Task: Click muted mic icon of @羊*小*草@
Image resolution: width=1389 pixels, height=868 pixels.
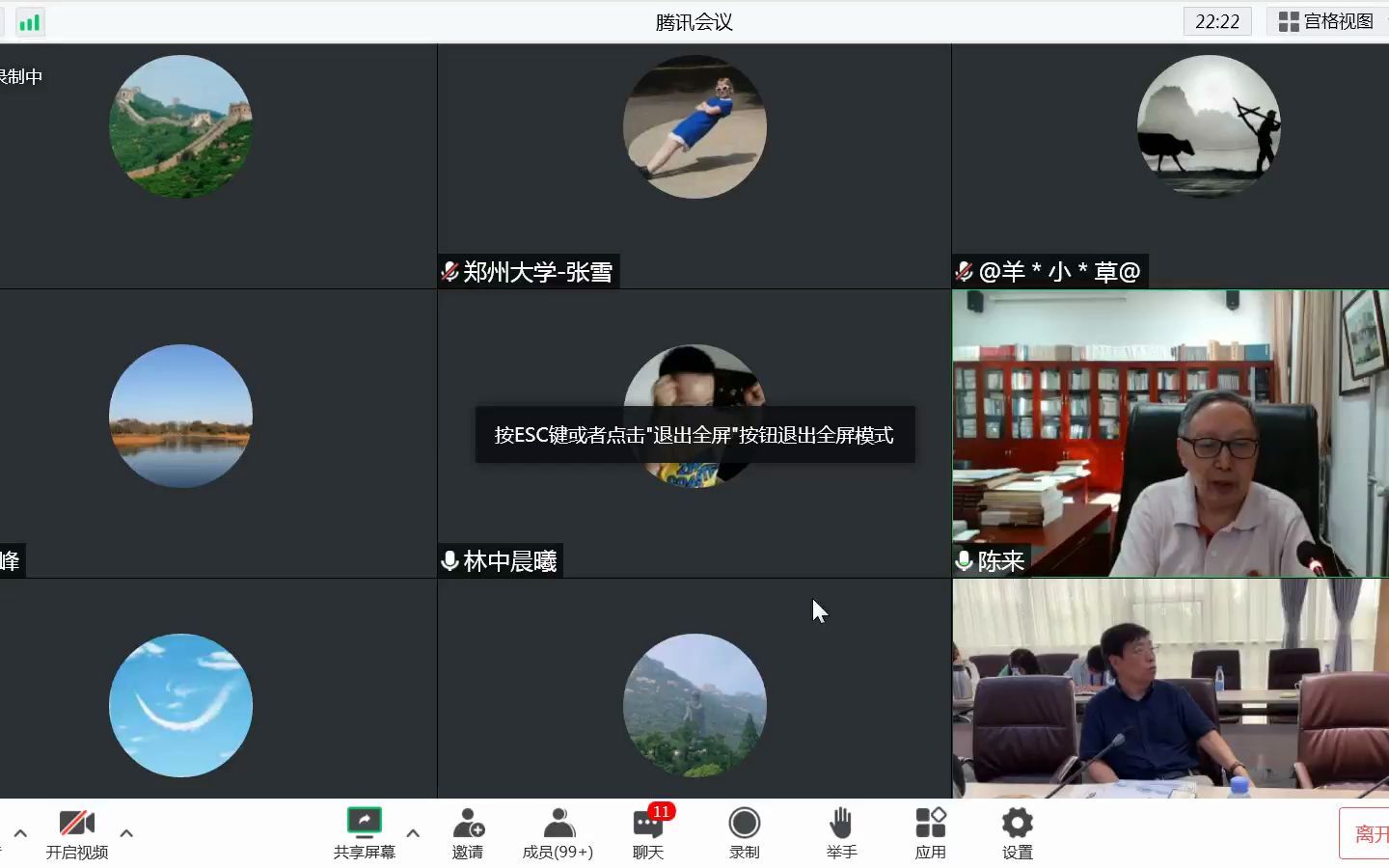Action: 964,272
